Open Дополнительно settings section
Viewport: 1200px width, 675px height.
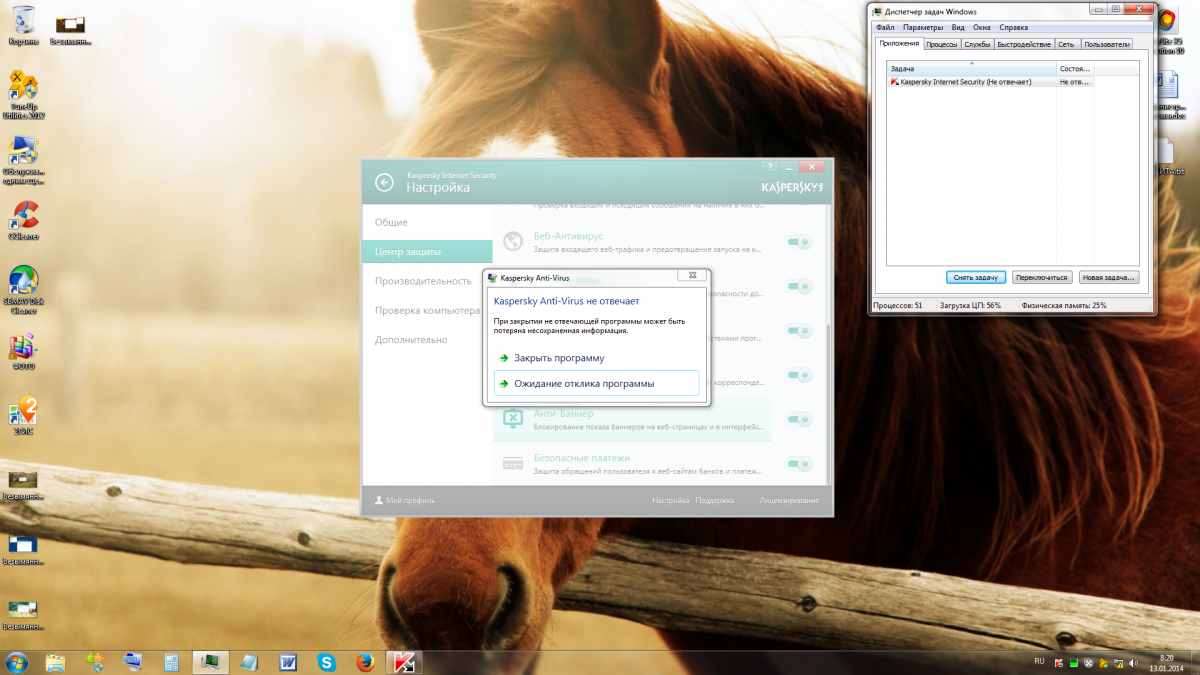click(427, 340)
